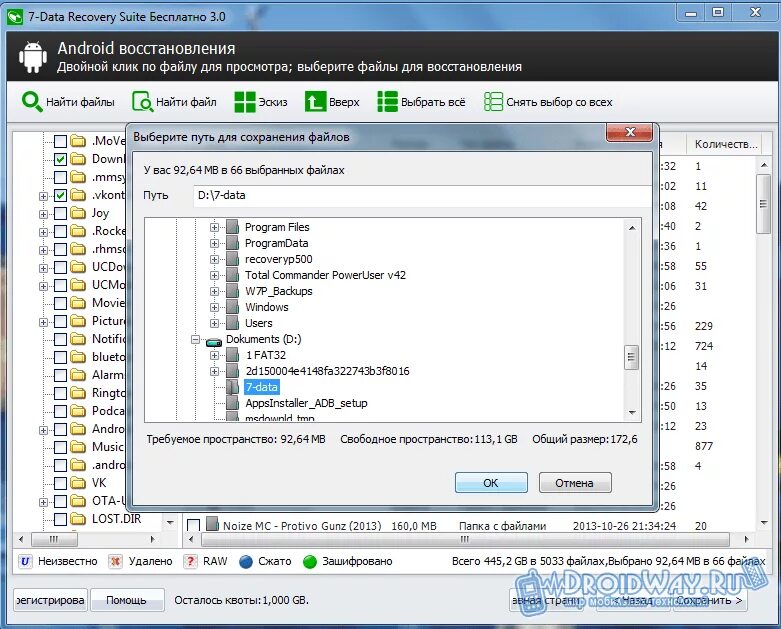
Task: Check the Noize MC - Protivo Gunz row checkbox
Action: coord(193,525)
